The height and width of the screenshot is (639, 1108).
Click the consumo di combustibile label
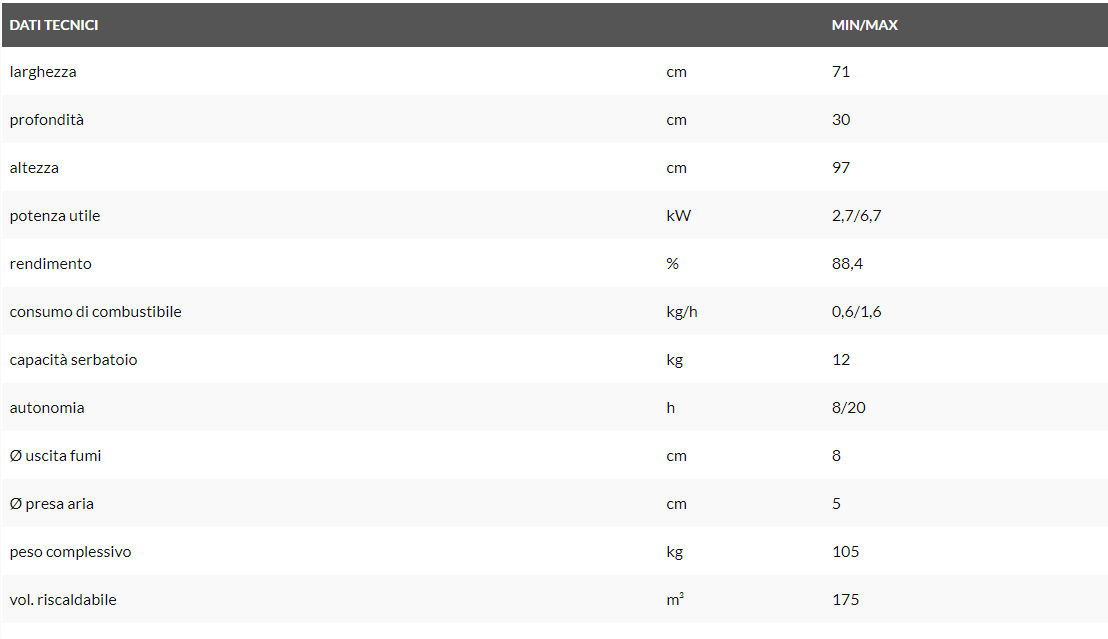click(95, 312)
